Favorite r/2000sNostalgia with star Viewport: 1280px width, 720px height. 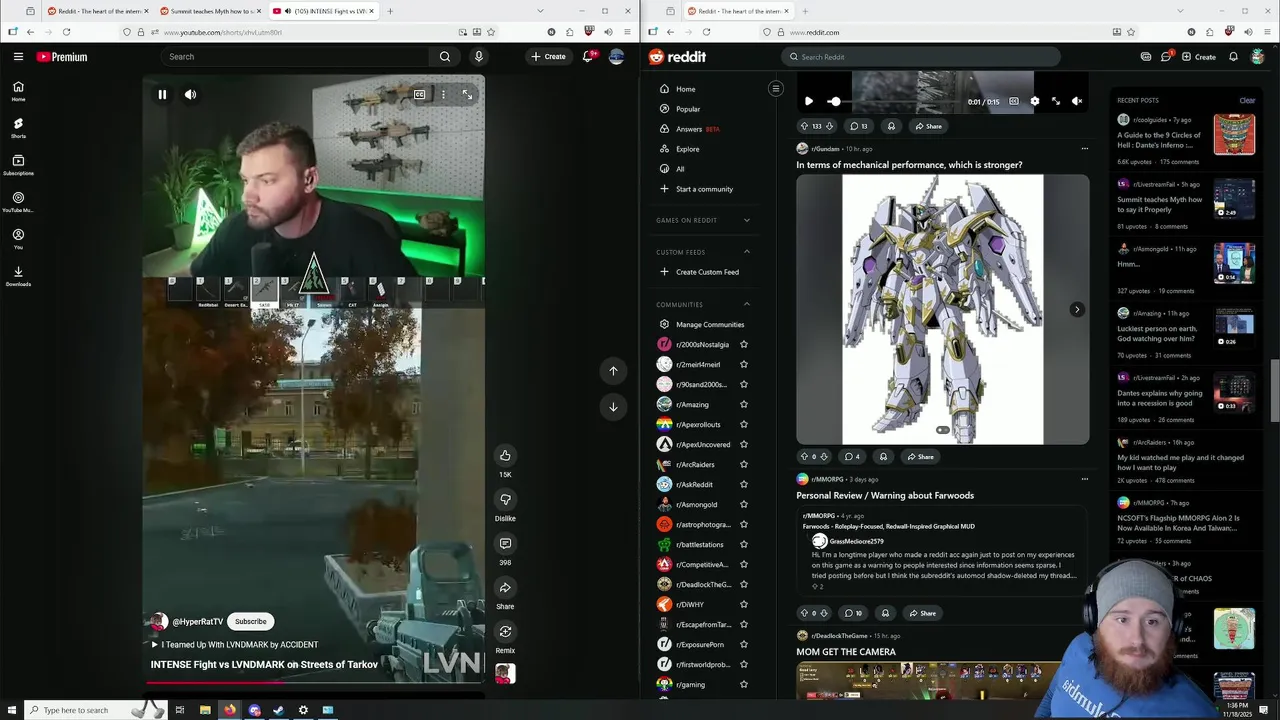(743, 345)
